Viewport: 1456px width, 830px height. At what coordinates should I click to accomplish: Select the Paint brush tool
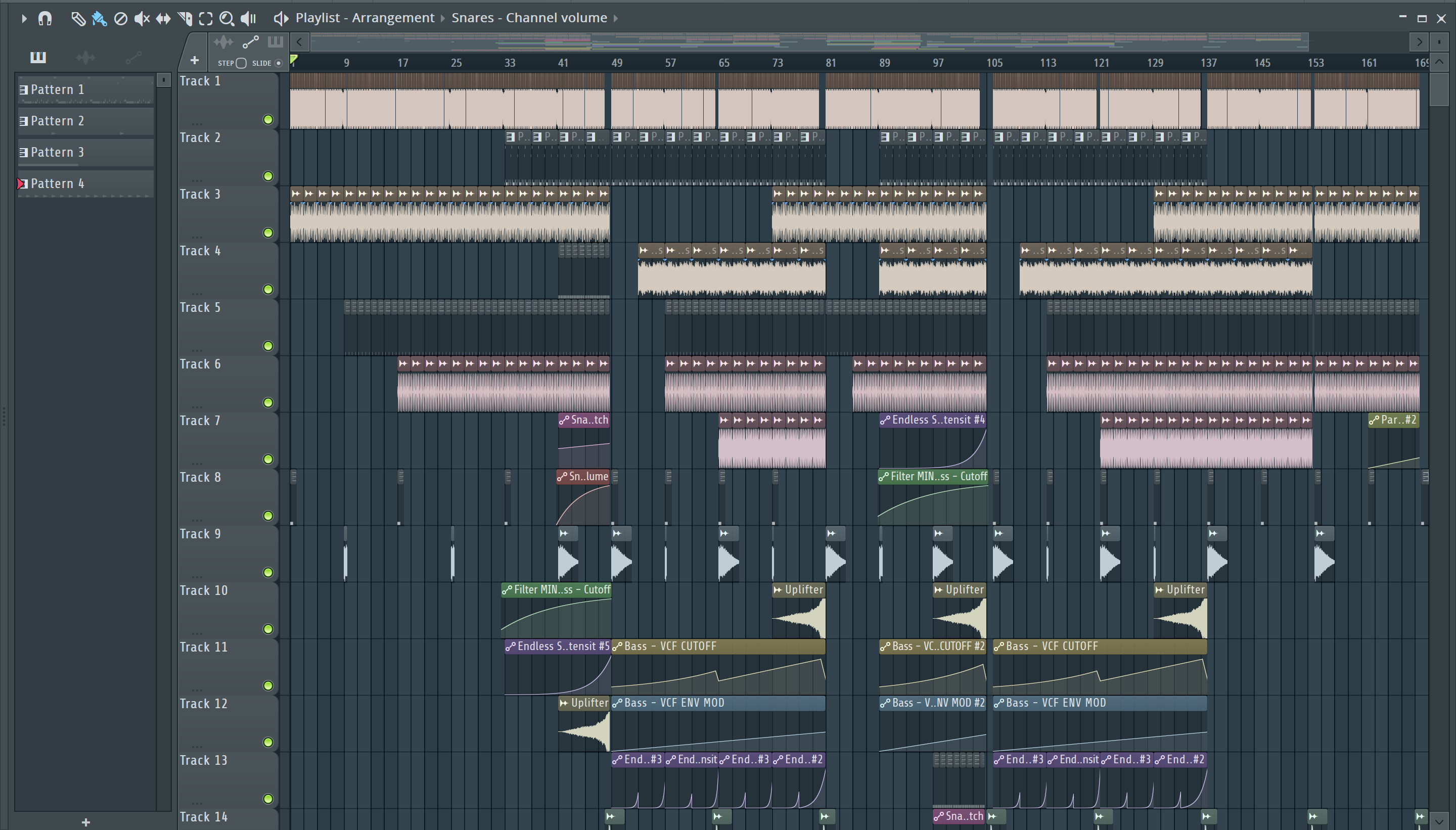click(x=99, y=19)
